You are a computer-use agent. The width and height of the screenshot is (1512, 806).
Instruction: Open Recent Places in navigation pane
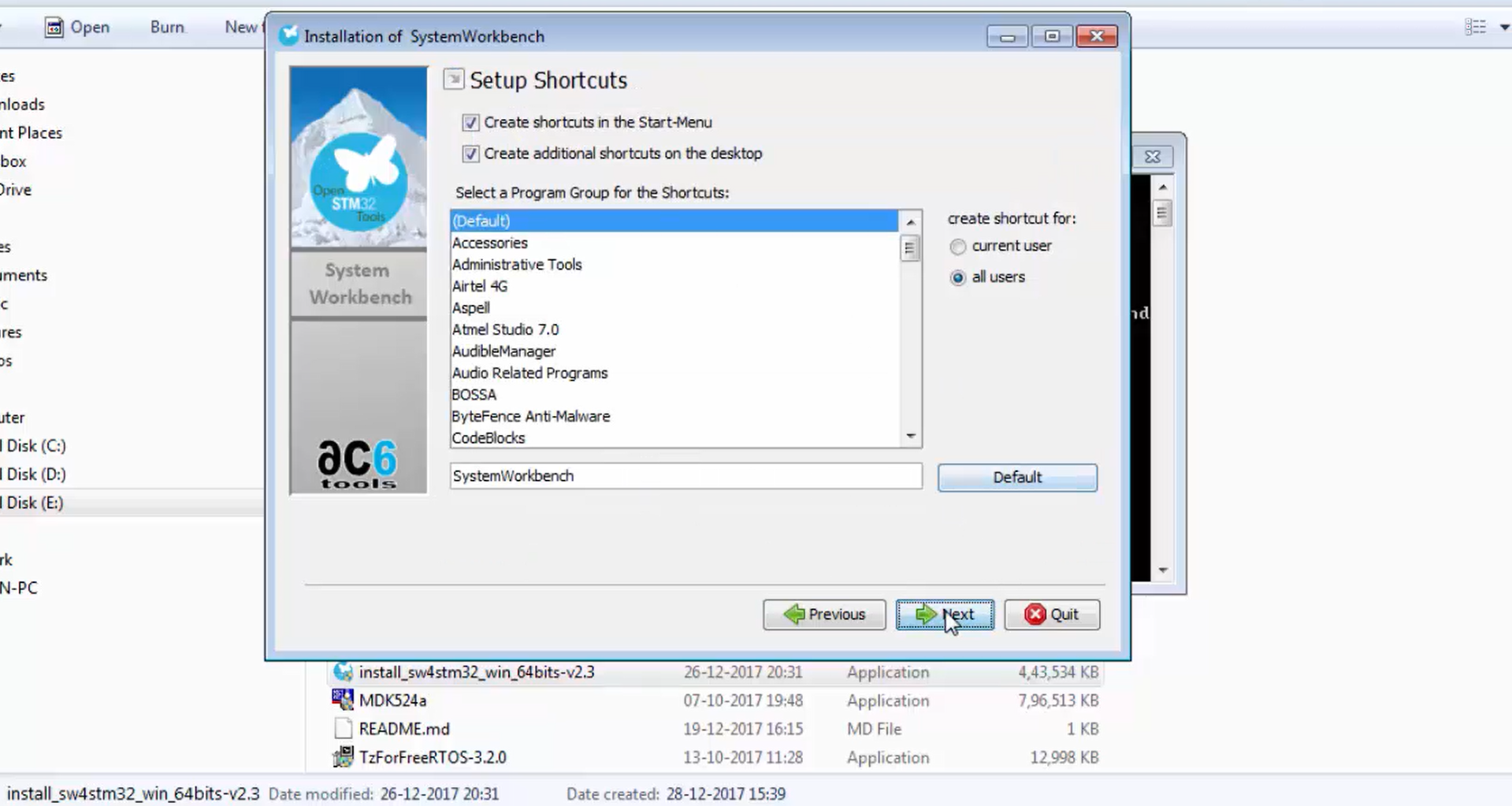pyautogui.click(x=32, y=133)
